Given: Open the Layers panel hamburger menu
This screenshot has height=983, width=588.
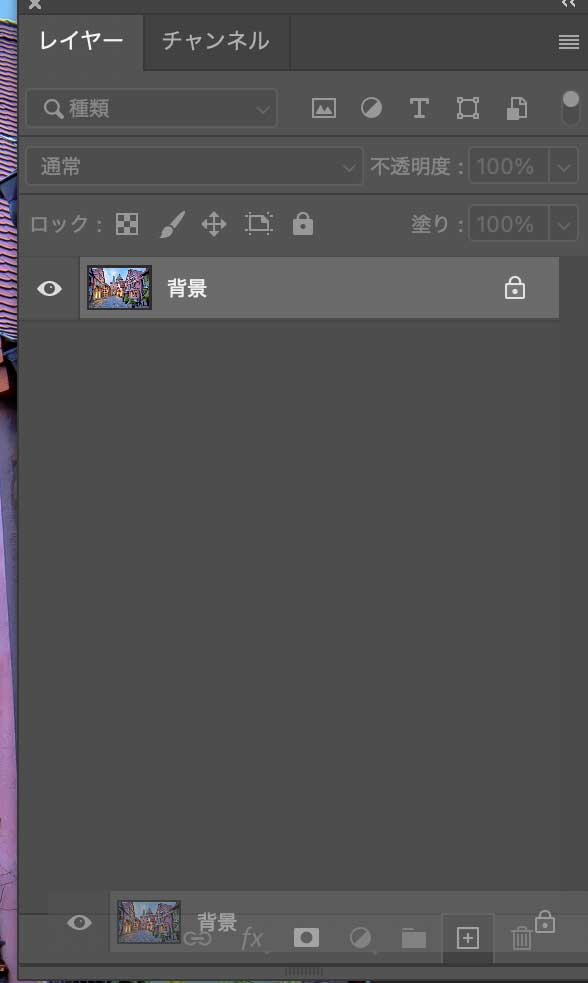Looking at the screenshot, I should click(x=569, y=42).
